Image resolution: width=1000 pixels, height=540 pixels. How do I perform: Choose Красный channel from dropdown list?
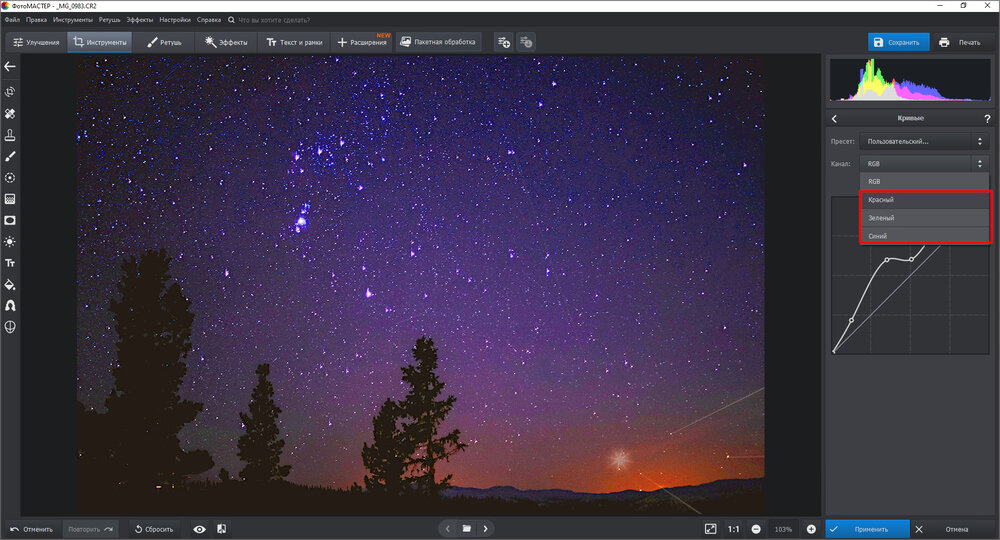point(925,200)
